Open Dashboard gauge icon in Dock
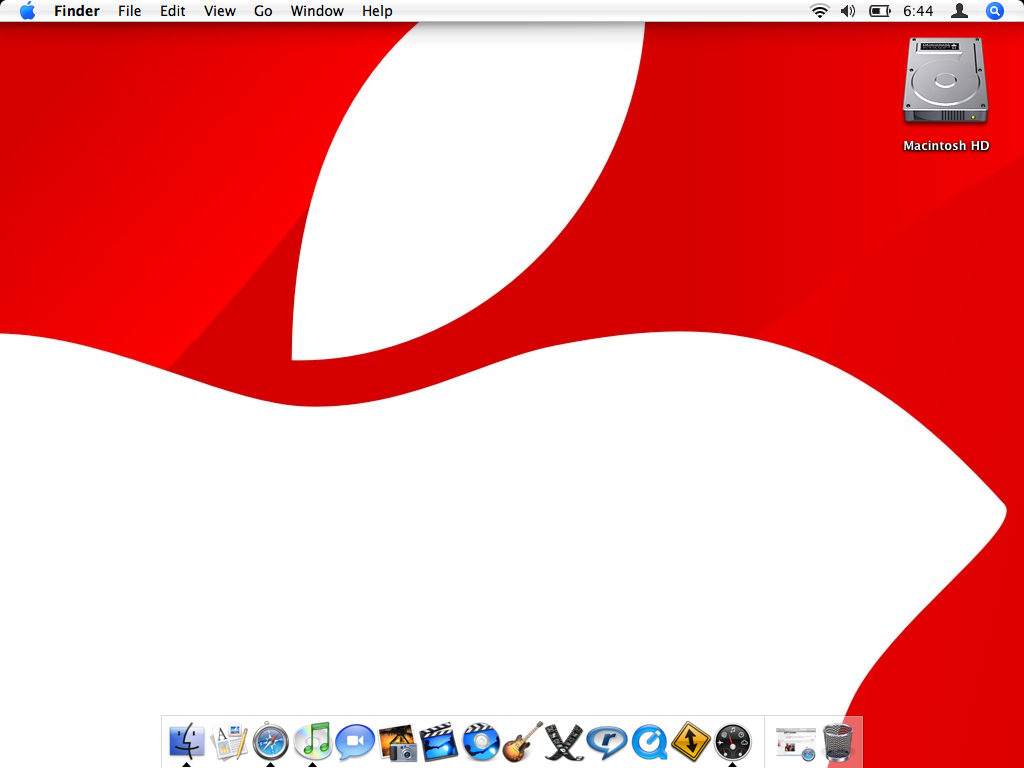 (732, 742)
